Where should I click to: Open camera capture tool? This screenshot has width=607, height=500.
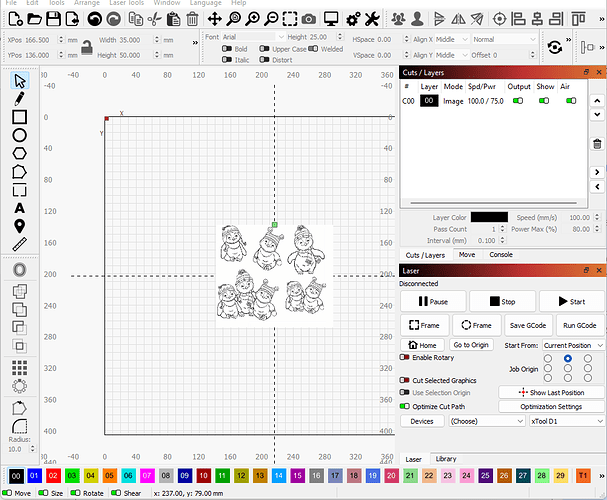pyautogui.click(x=309, y=19)
